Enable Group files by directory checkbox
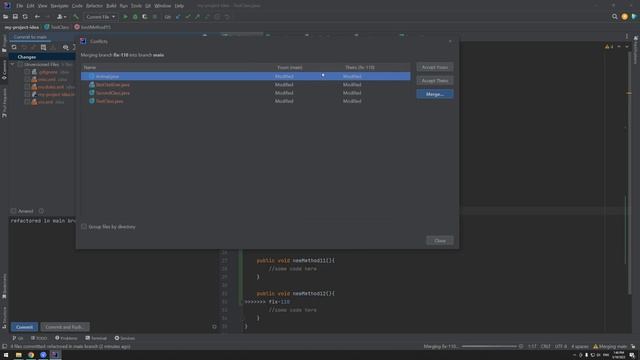The width and height of the screenshot is (640, 360). pyautogui.click(x=84, y=227)
